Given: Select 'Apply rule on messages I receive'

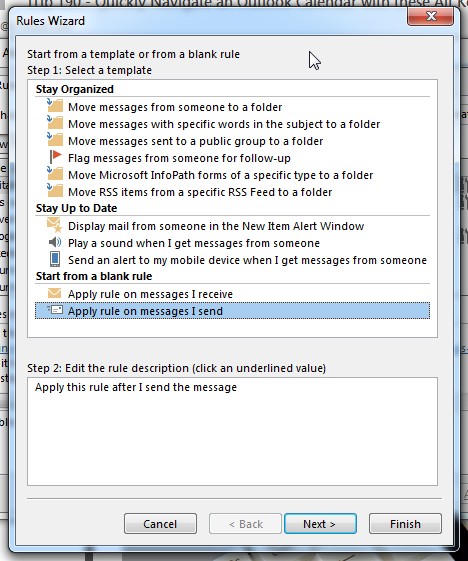Looking at the screenshot, I should (x=150, y=294).
